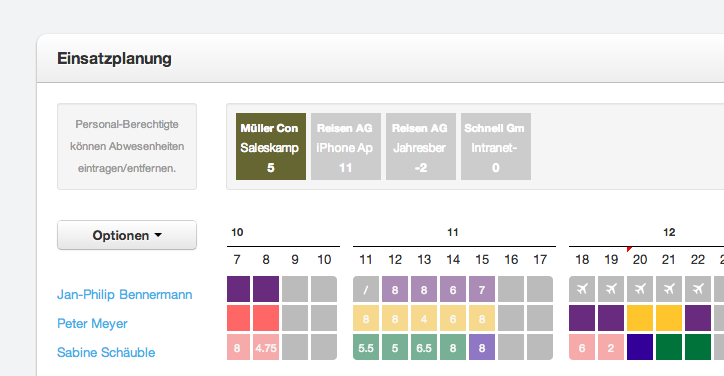Image resolution: width=724 pixels, height=376 pixels.
Task: Click the red today marker above day 20
Action: (629, 249)
